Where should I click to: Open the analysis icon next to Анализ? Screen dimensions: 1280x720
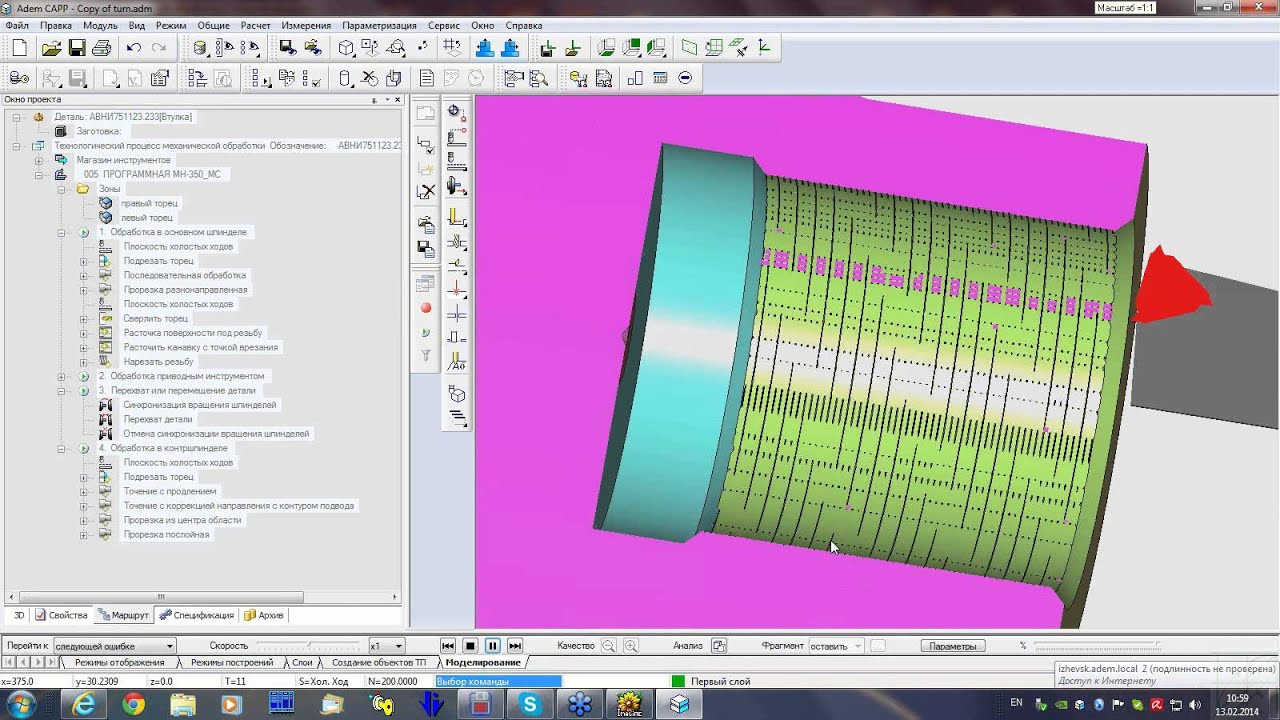tap(719, 646)
